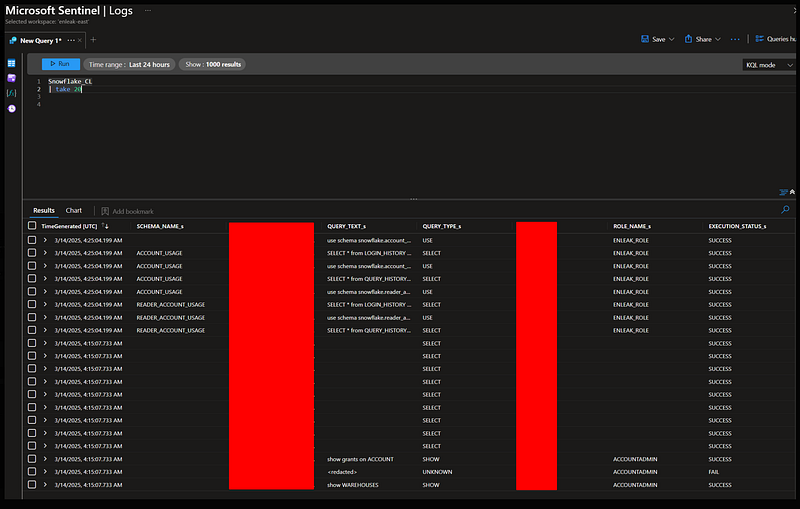Check the <redacted> UNKNOWN FAIL row
Screen dimensions: 800x509
click(x=32, y=471)
